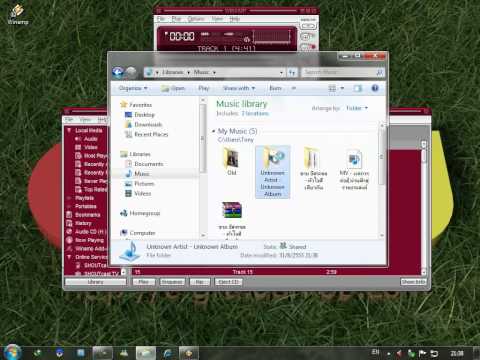Click dropdown arrow after Music in address bar
Viewport: 480px width, 360px height.
click(214, 72)
